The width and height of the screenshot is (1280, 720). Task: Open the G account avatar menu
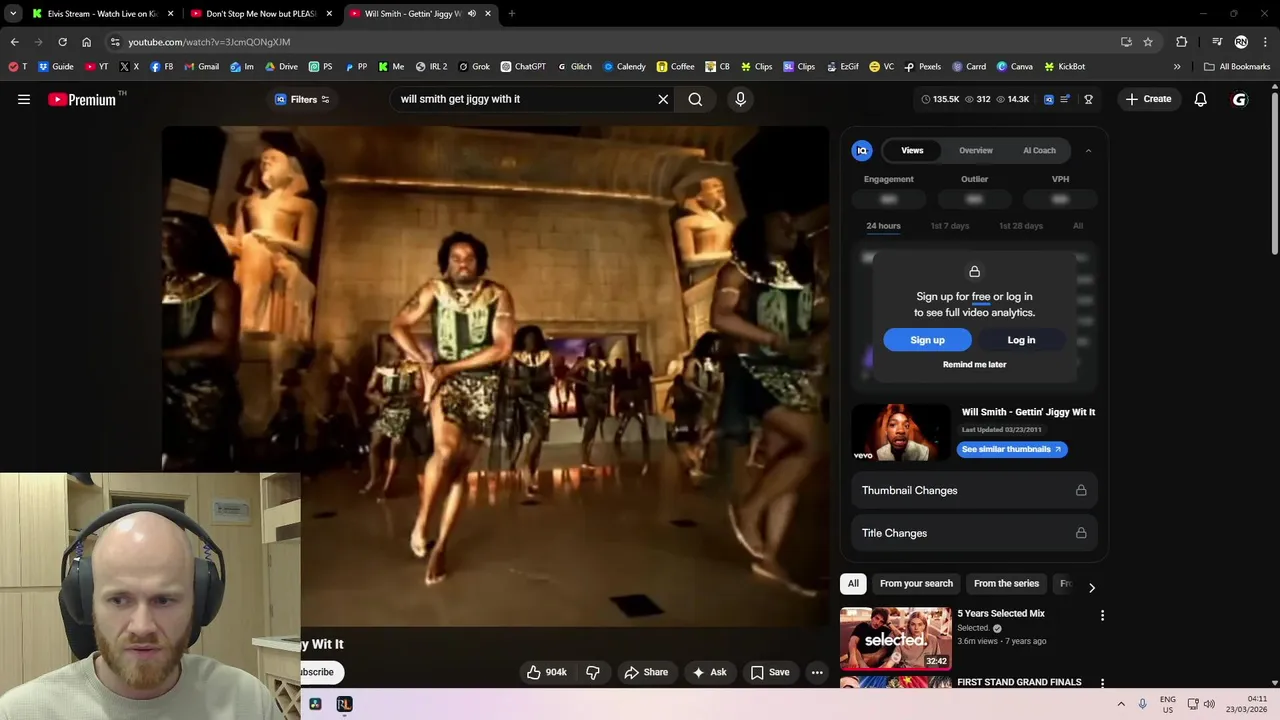(x=1240, y=99)
